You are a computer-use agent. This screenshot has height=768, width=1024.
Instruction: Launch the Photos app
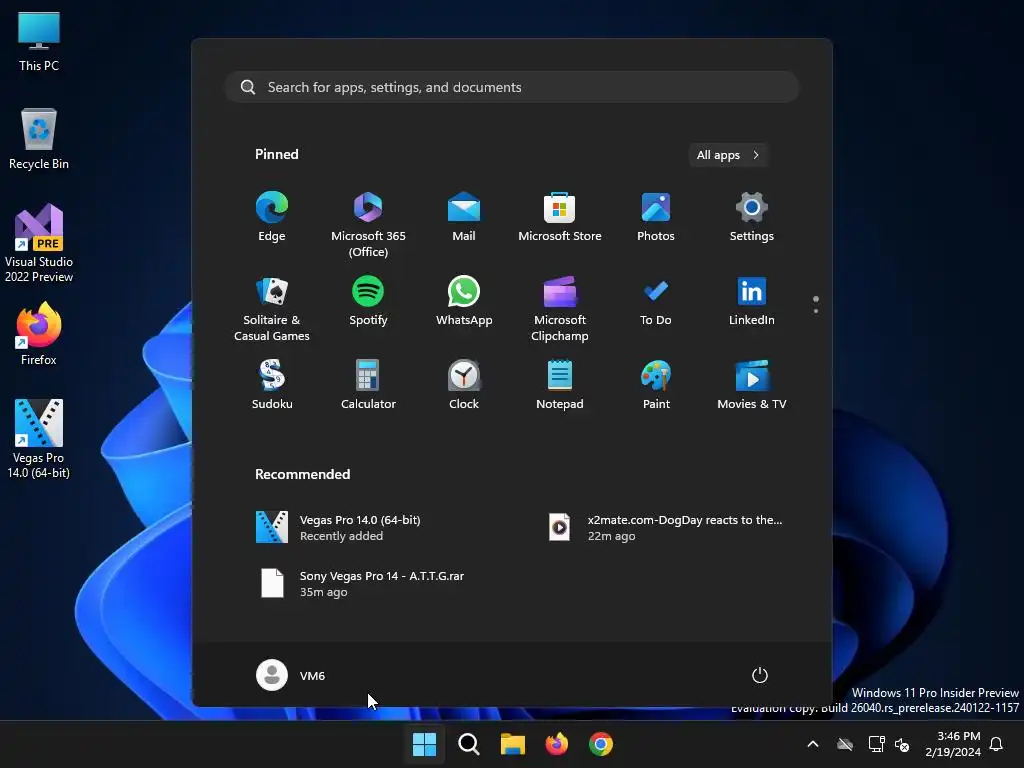pos(656,217)
